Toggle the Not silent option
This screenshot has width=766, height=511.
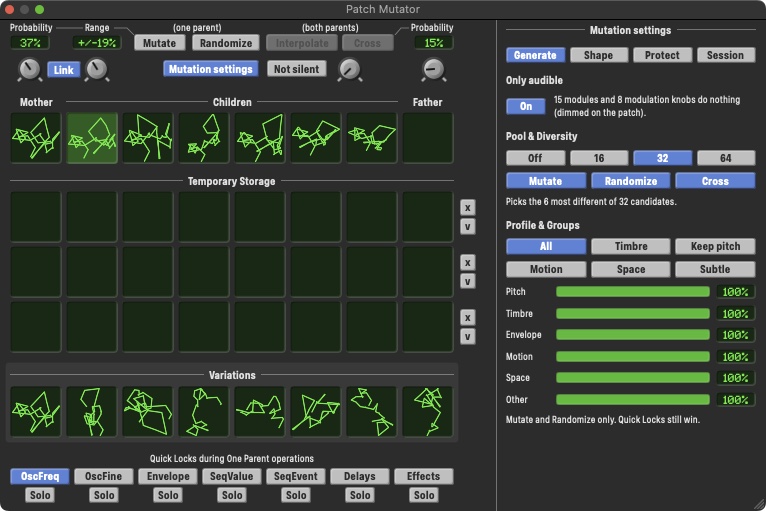tap(297, 69)
